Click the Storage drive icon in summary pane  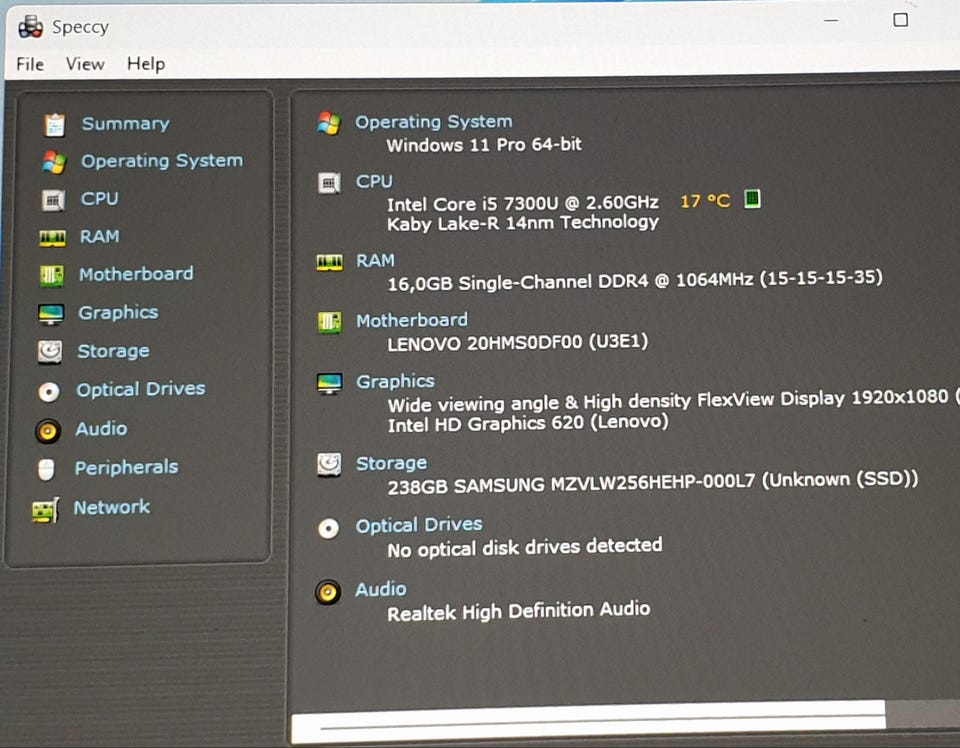click(329, 465)
